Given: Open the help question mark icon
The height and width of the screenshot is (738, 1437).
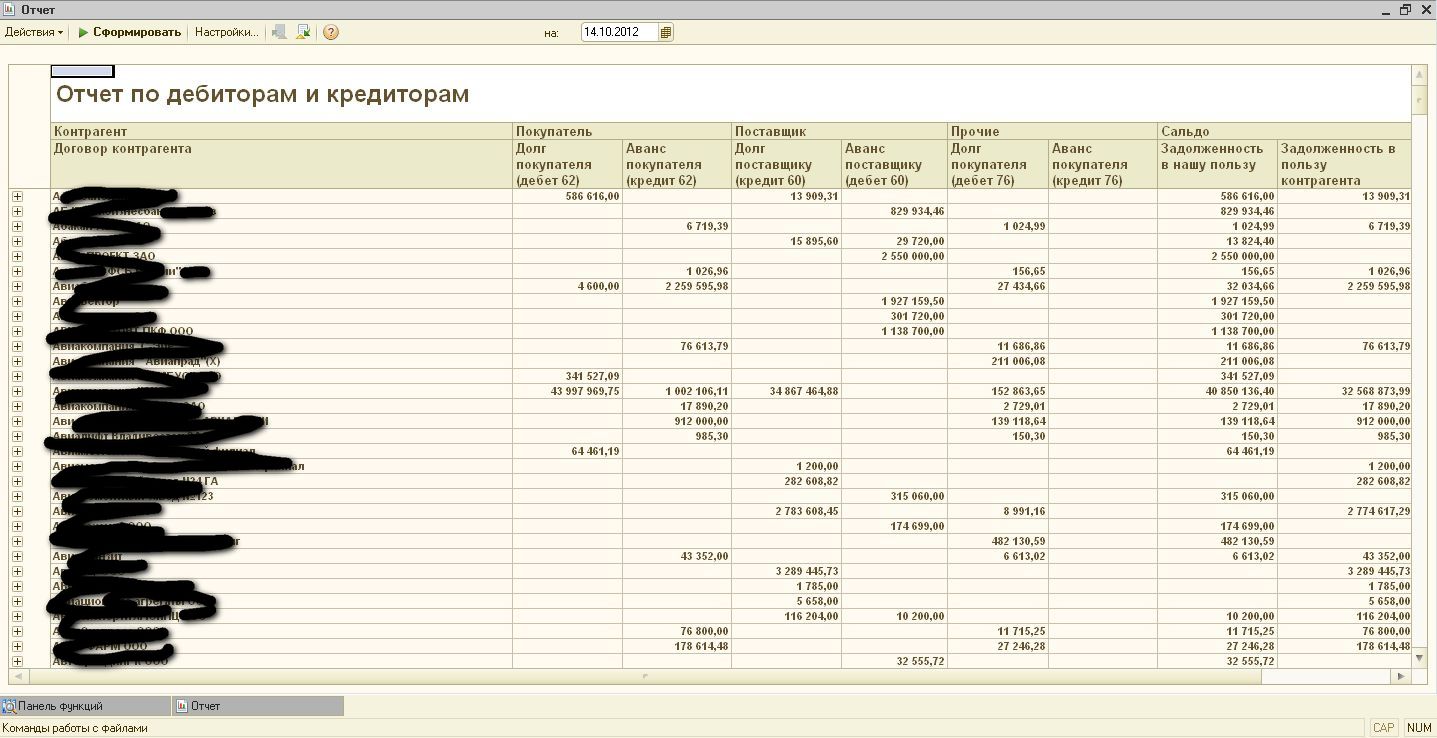Looking at the screenshot, I should click(331, 32).
